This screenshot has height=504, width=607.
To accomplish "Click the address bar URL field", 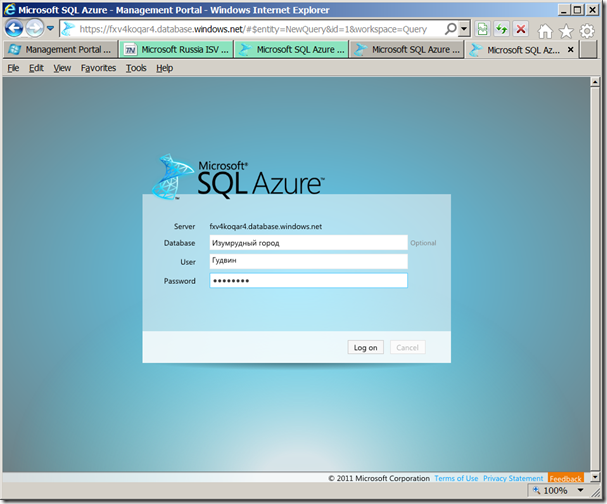I will point(253,29).
